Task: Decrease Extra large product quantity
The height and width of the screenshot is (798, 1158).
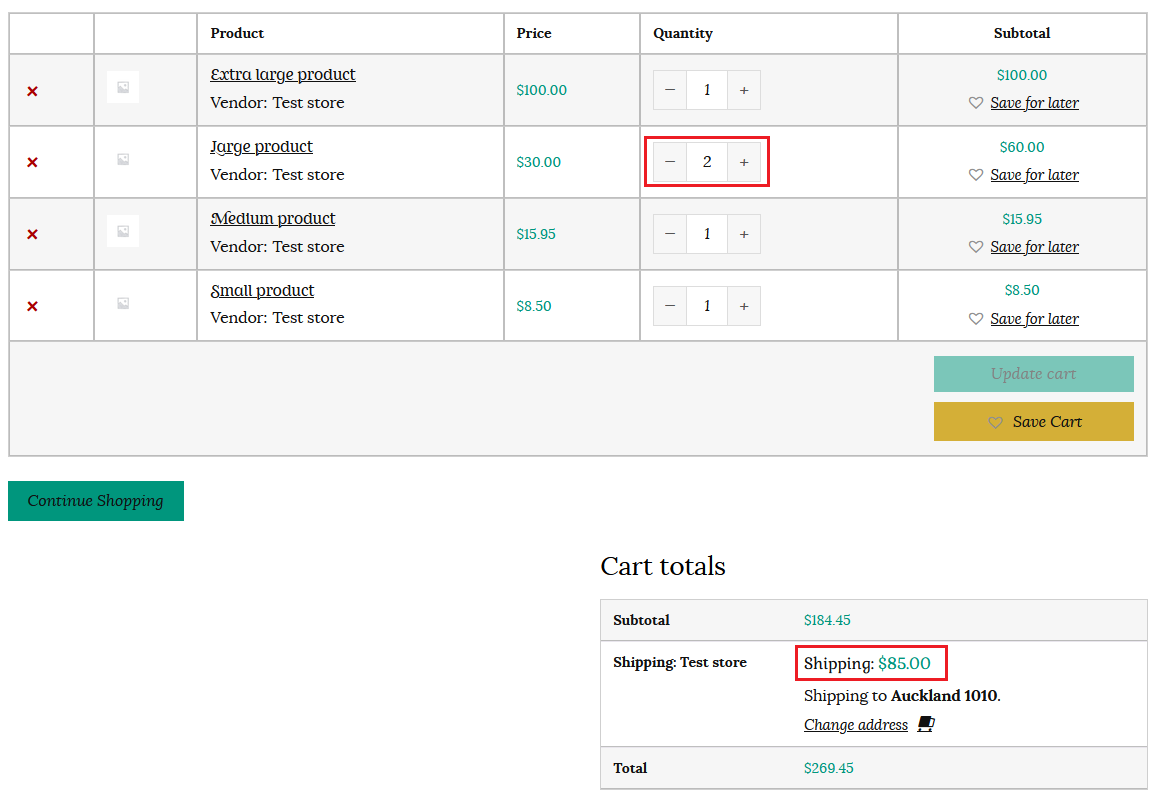Action: pyautogui.click(x=670, y=90)
